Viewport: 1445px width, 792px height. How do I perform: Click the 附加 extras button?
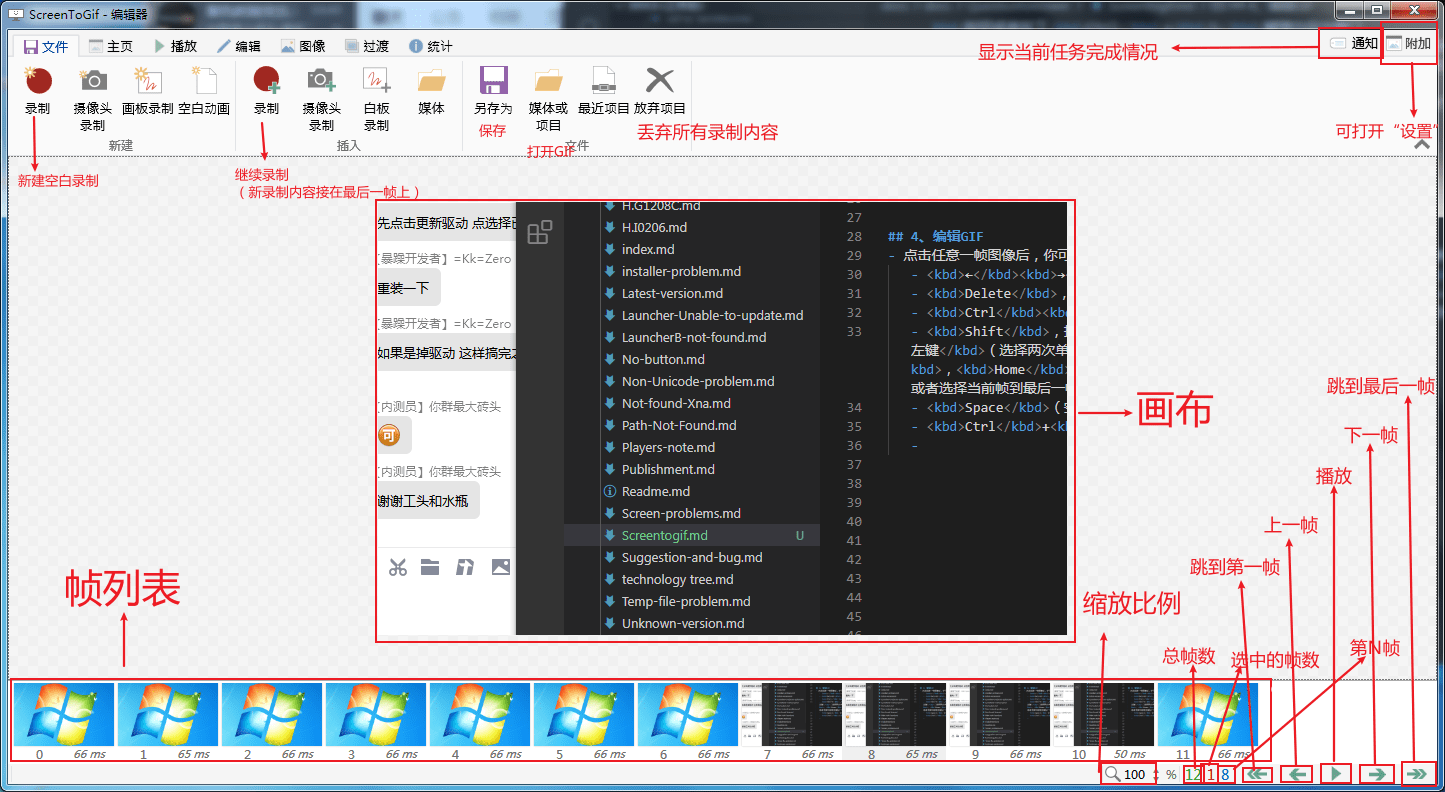point(1408,43)
